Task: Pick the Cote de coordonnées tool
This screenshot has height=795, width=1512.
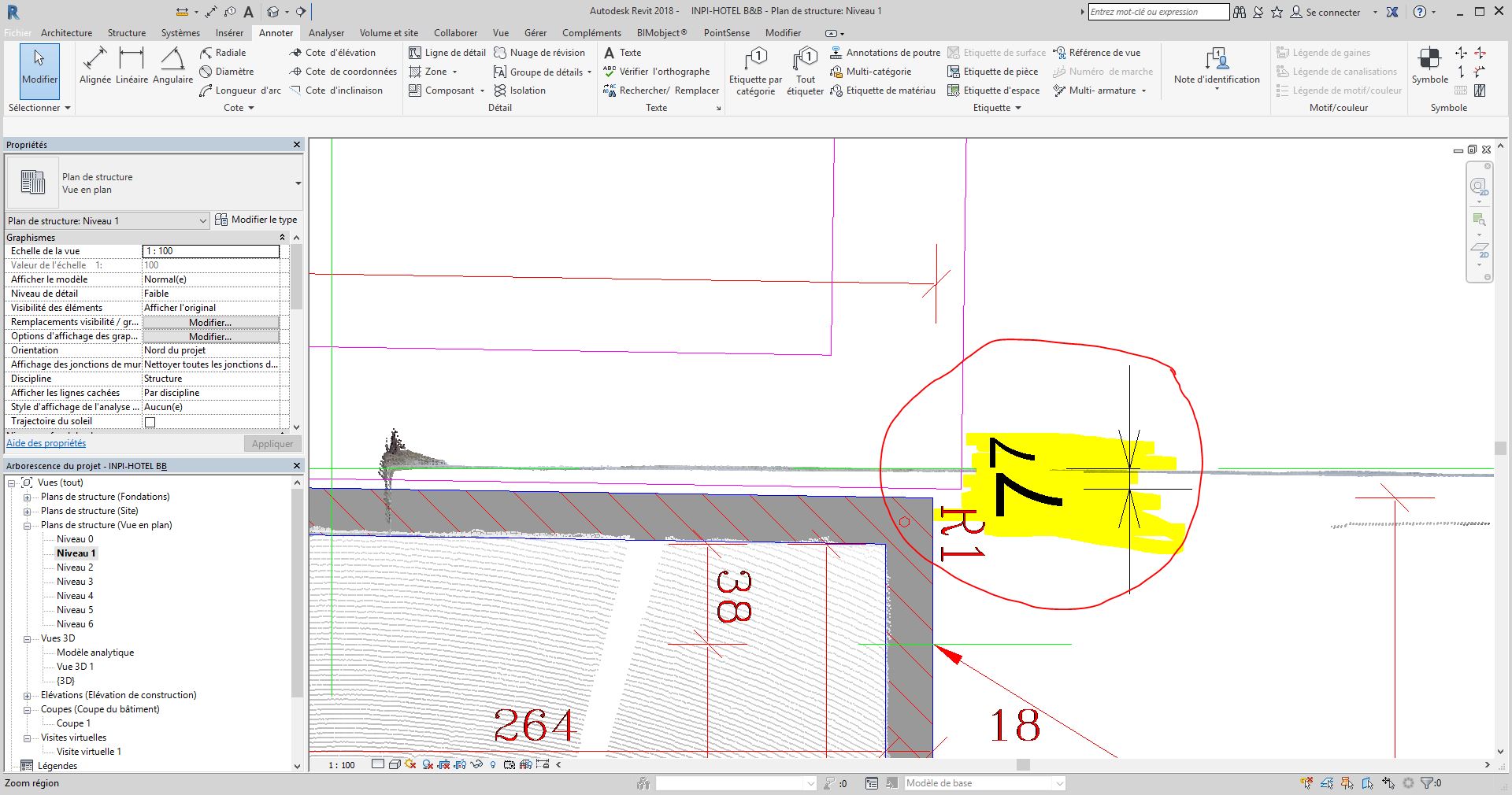Action: pyautogui.click(x=343, y=72)
